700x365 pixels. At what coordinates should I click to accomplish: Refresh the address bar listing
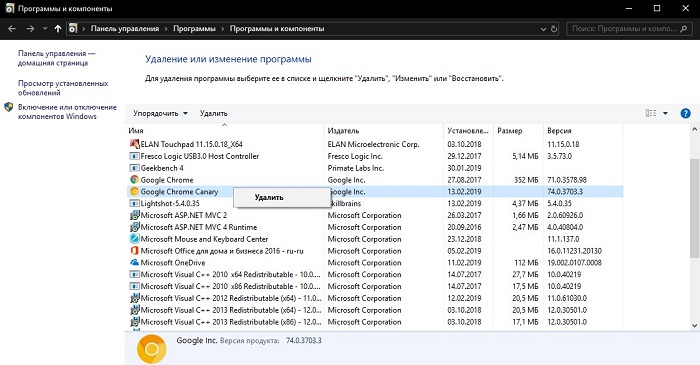554,29
